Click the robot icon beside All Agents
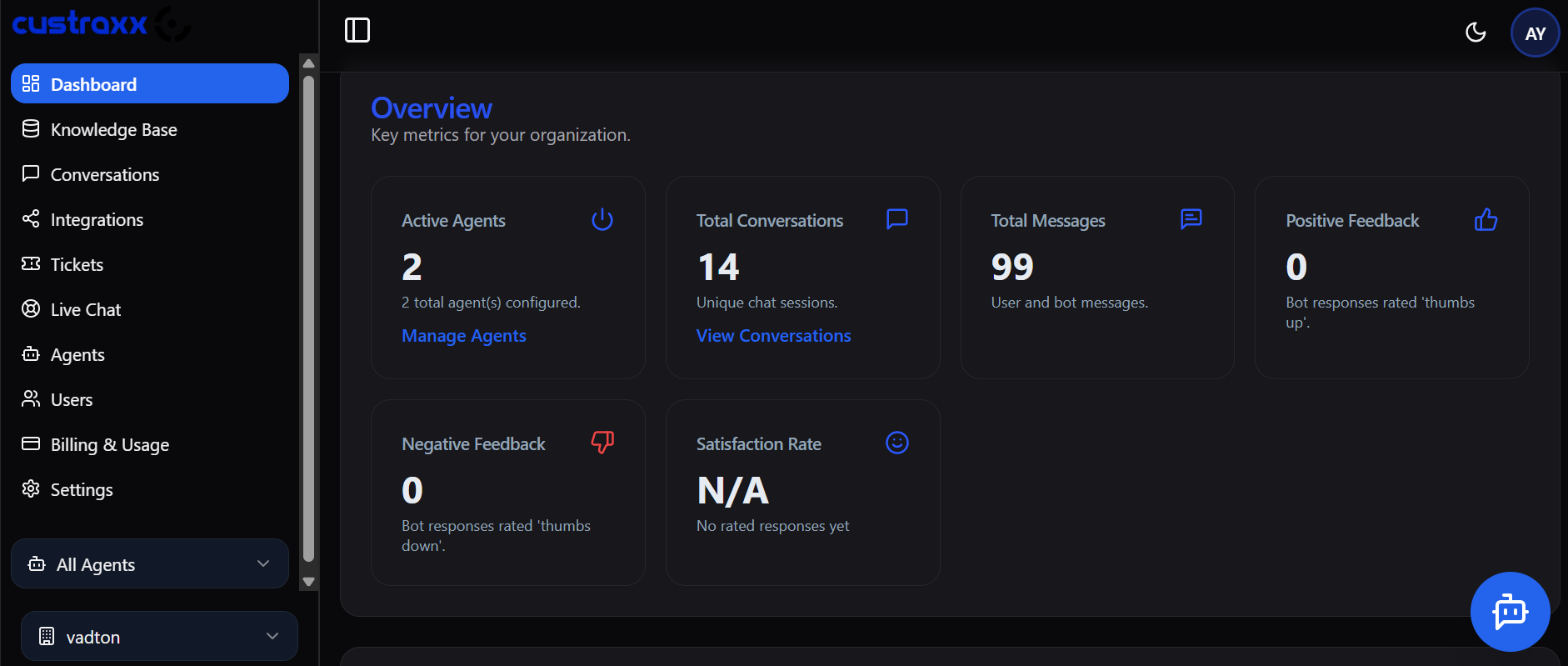Viewport: 1568px width, 666px height. [x=37, y=564]
